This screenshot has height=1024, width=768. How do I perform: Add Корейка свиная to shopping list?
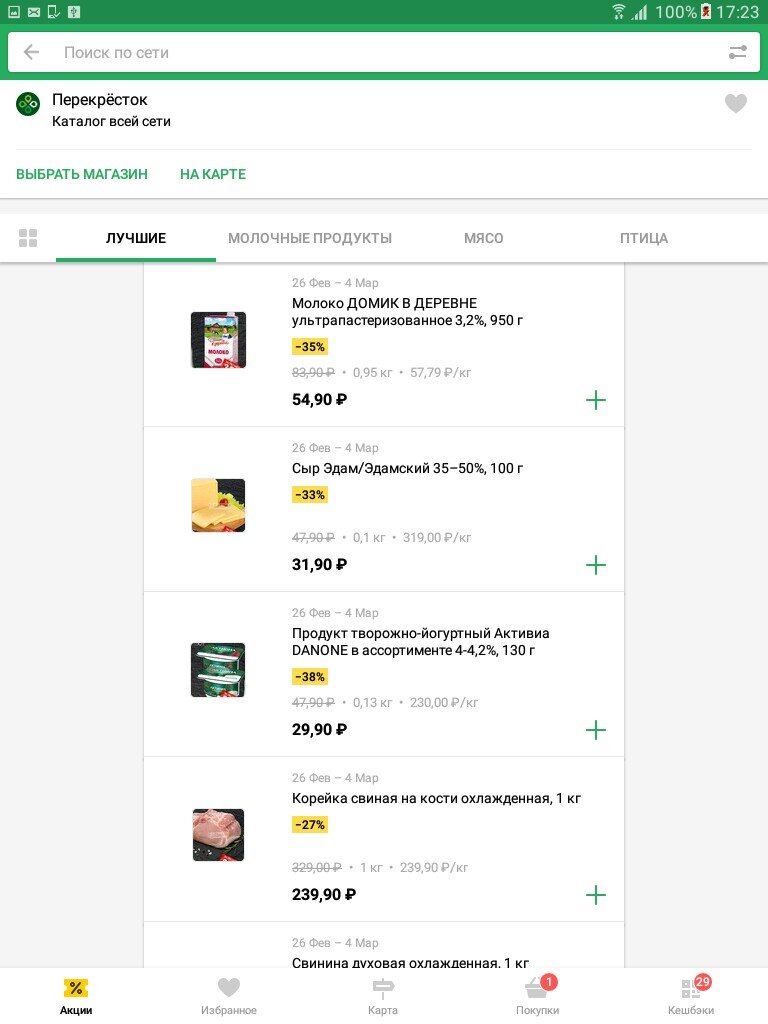tap(596, 895)
